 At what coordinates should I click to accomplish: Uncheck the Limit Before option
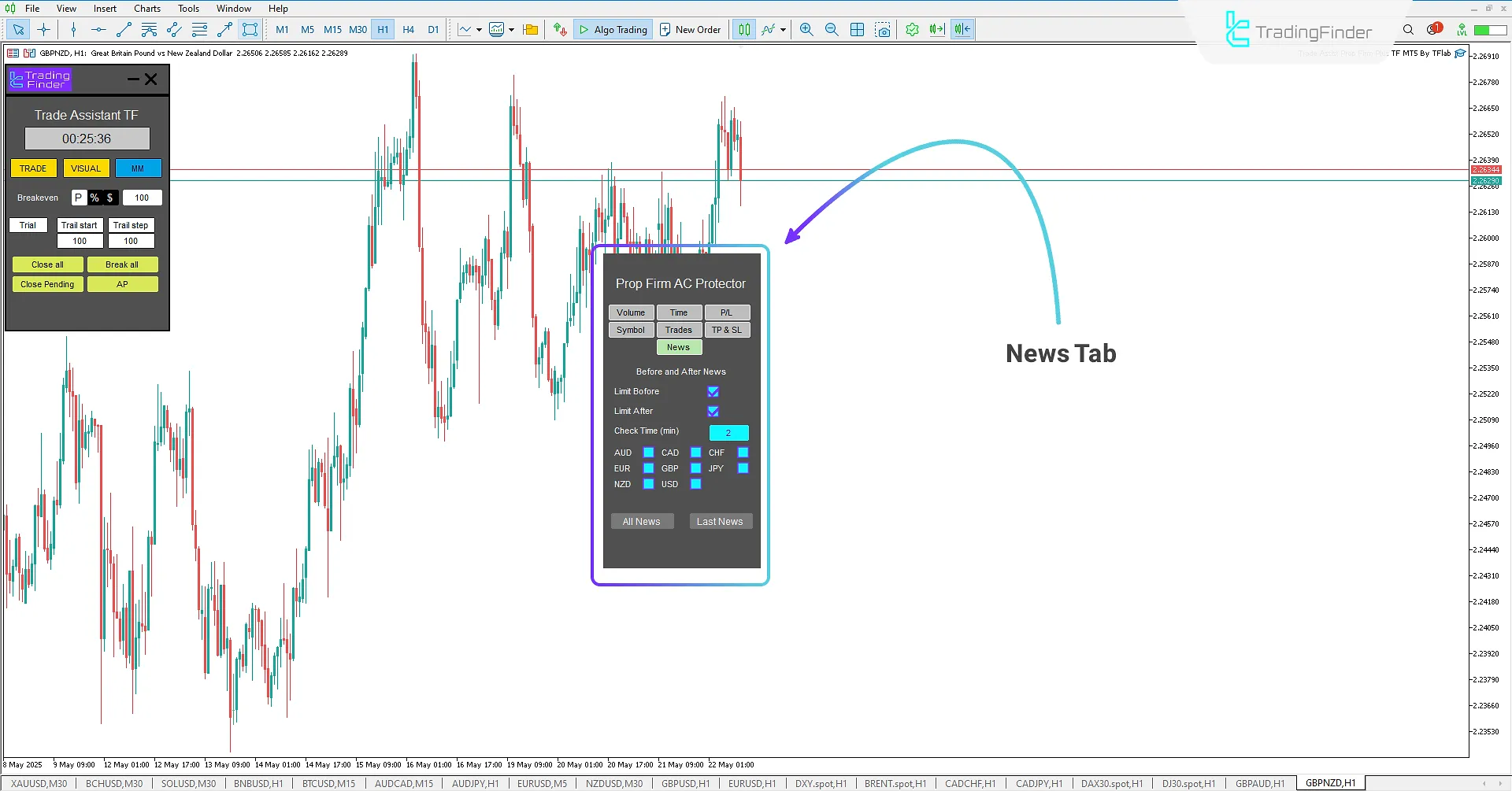[713, 391]
